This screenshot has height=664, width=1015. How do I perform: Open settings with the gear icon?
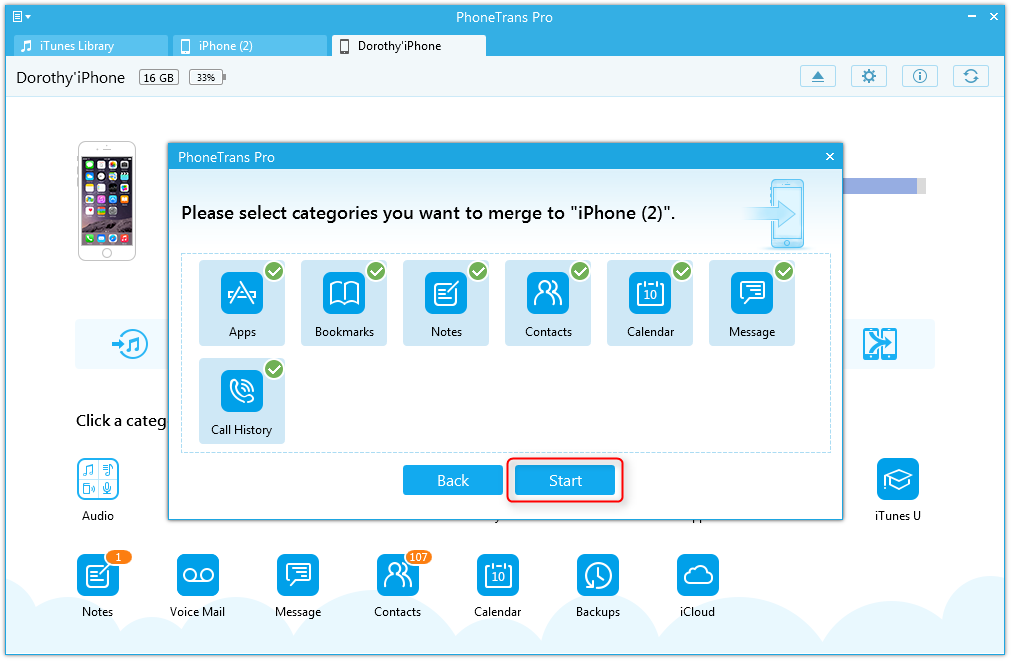[868, 77]
